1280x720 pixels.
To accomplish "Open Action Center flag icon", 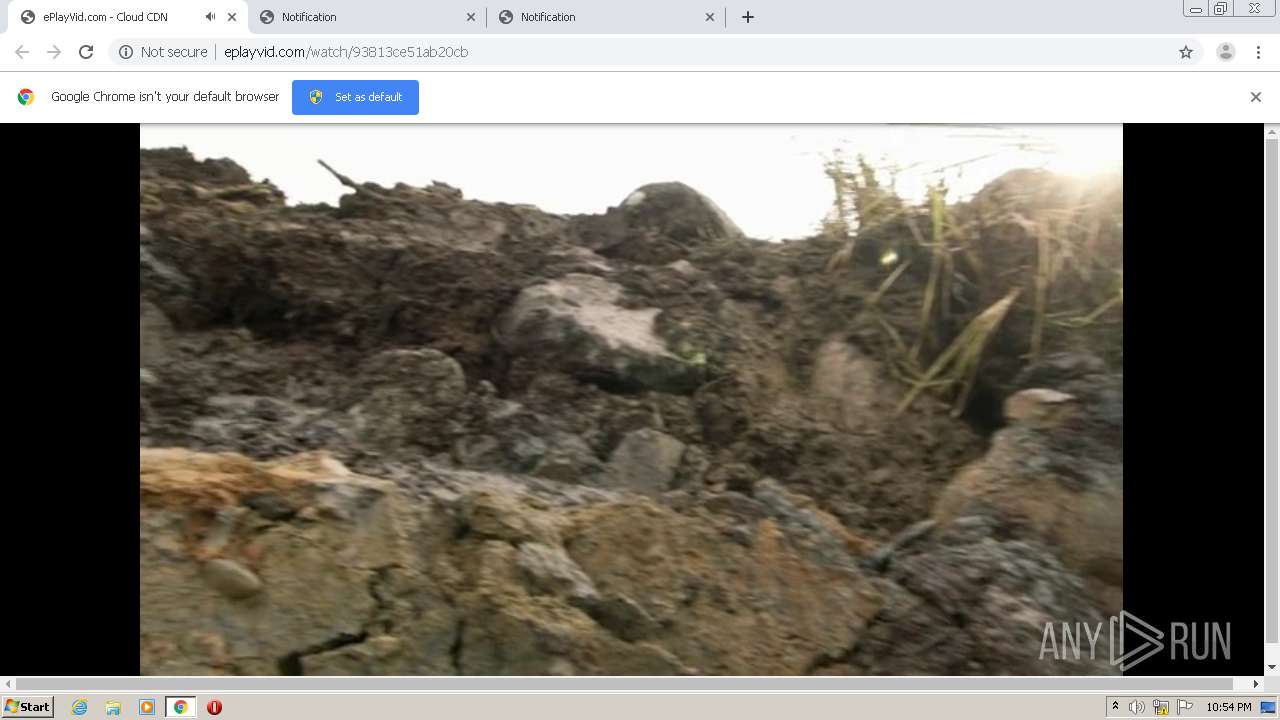I will (x=1185, y=707).
